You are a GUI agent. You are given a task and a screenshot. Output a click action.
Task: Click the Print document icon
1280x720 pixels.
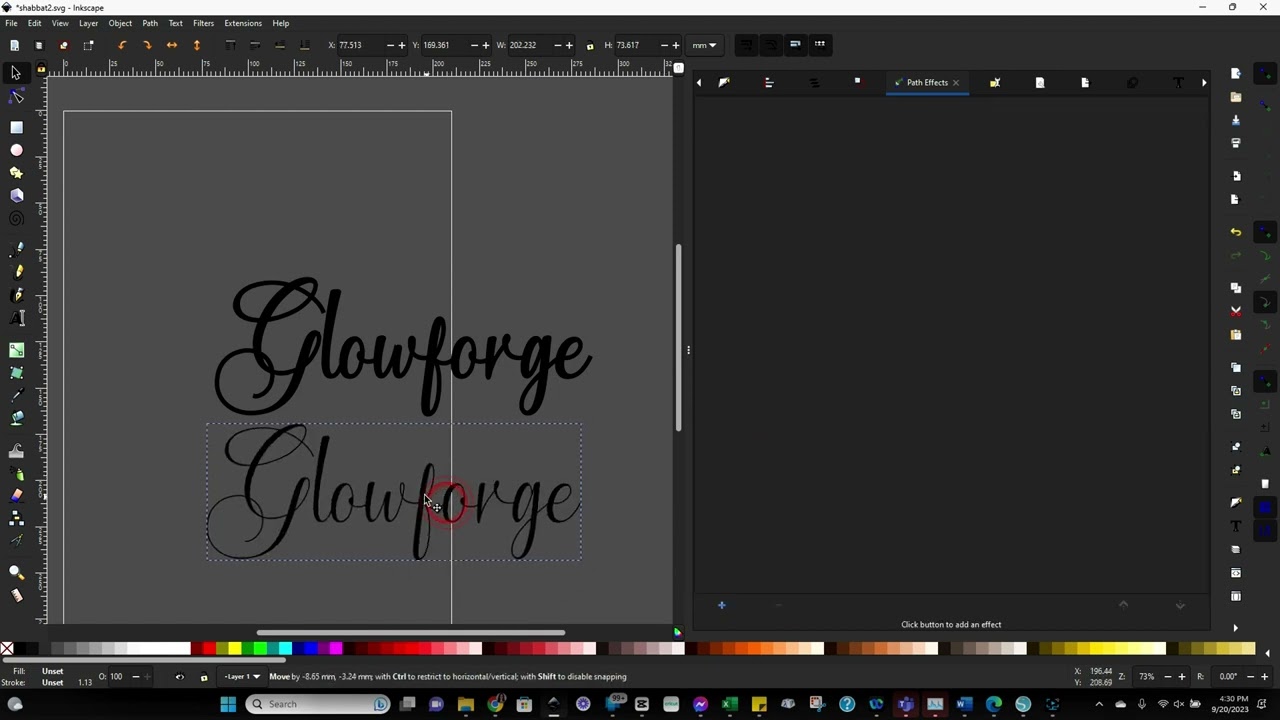click(1236, 143)
